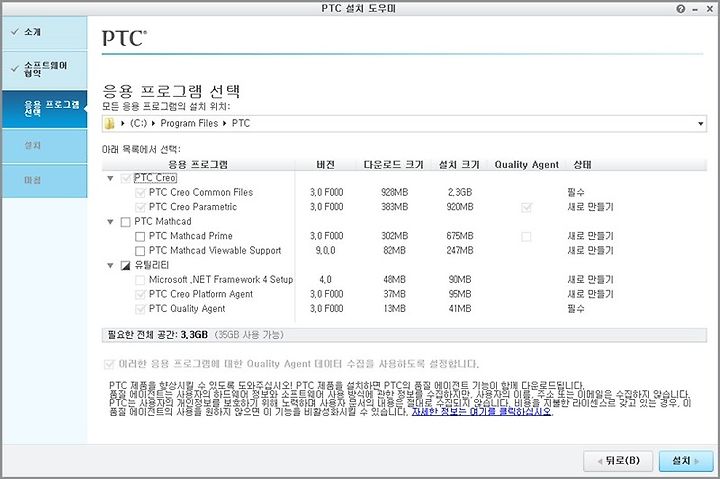720x479 pixels.
Task: Click the 상태 column header
Action: (582, 164)
